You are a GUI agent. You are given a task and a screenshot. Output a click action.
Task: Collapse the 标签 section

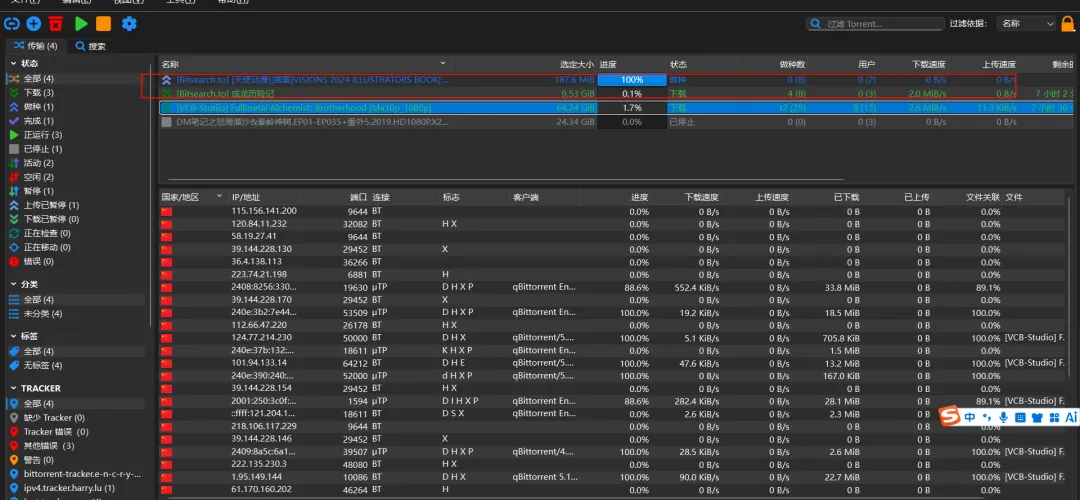[x=14, y=336]
